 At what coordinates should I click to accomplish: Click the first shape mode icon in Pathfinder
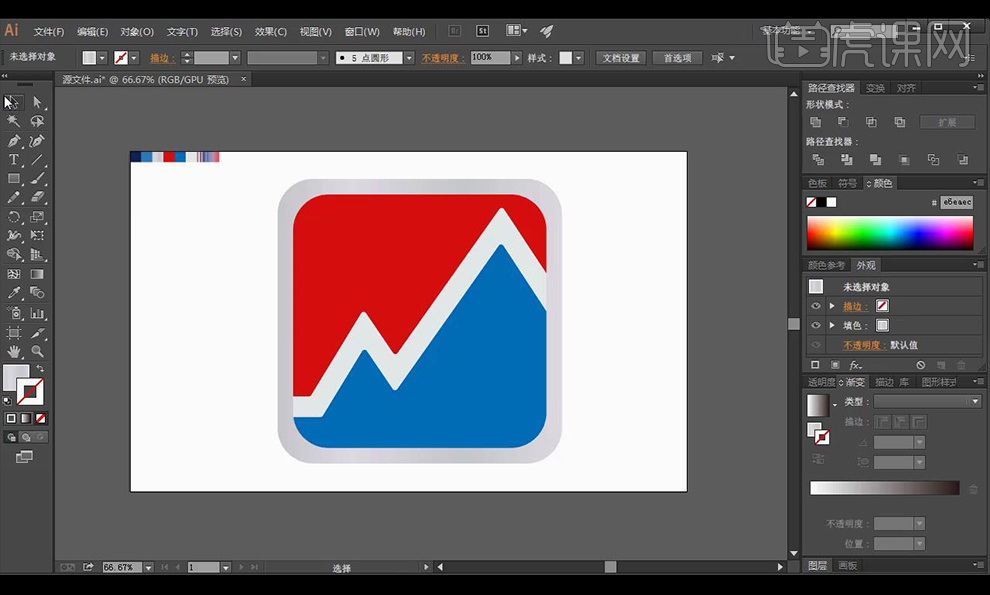point(816,122)
